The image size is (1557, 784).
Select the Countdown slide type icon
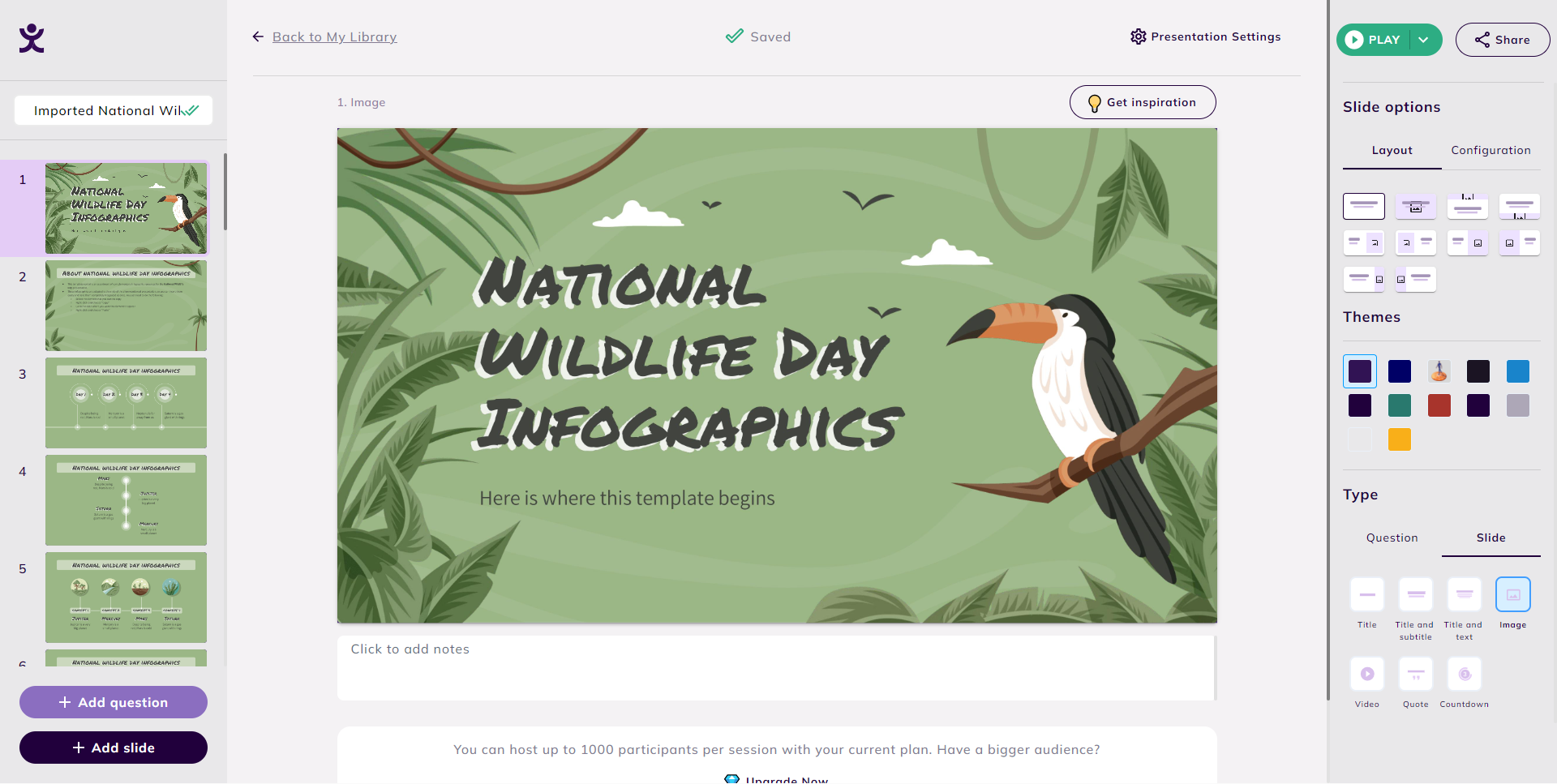pyautogui.click(x=1465, y=674)
